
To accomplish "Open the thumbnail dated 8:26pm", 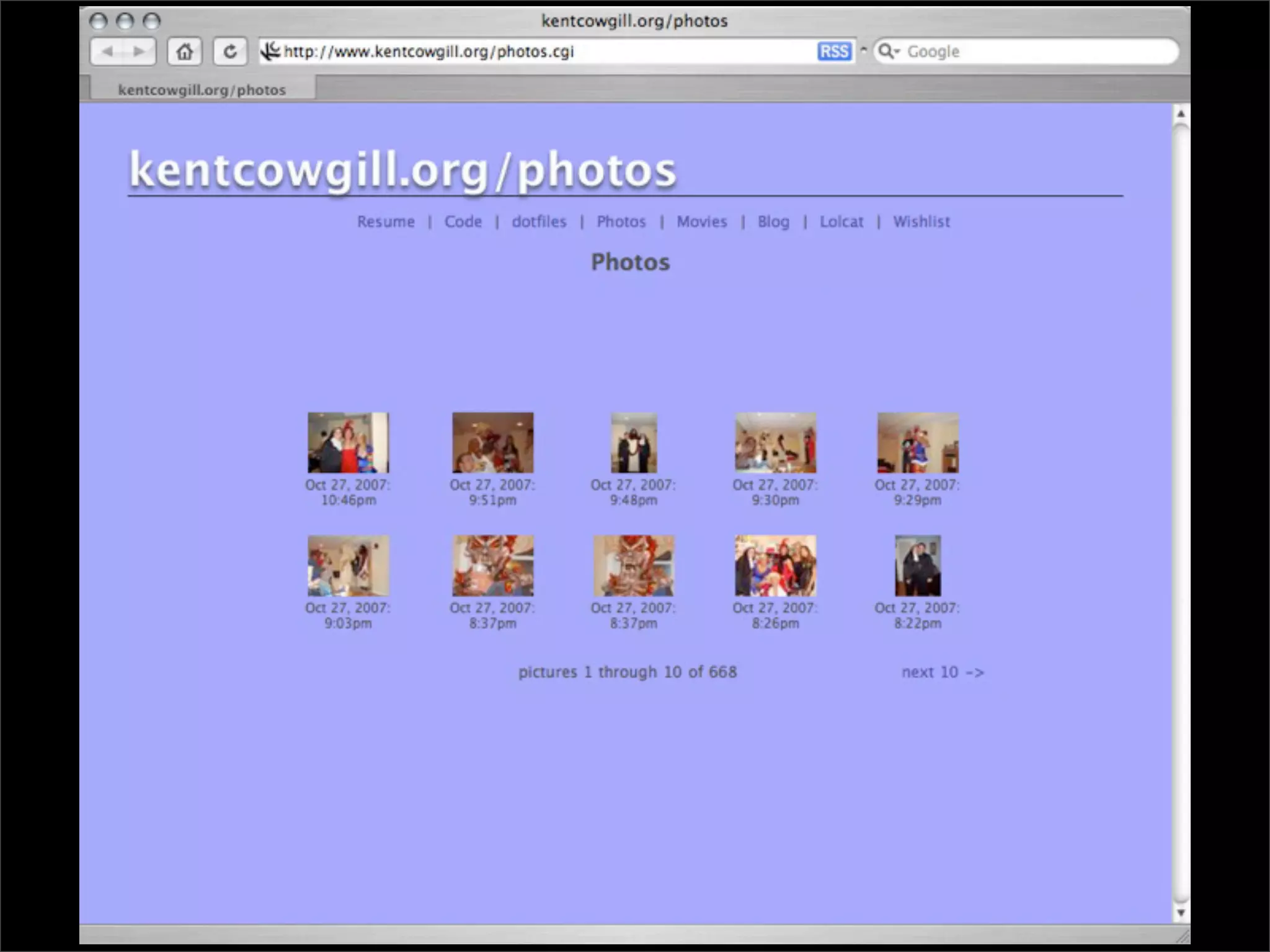I will pos(775,565).
